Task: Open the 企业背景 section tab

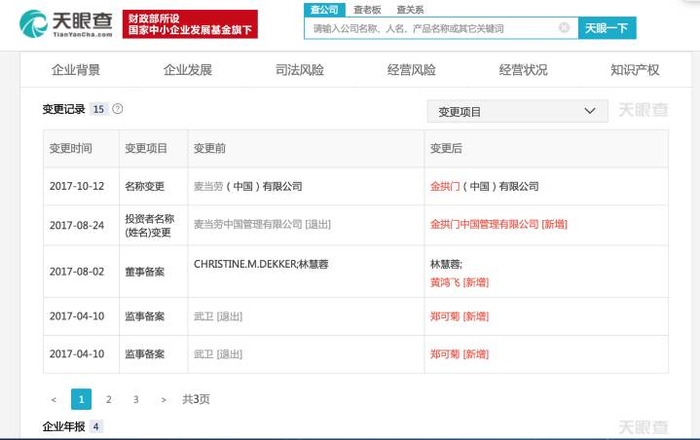Action: coord(76,70)
